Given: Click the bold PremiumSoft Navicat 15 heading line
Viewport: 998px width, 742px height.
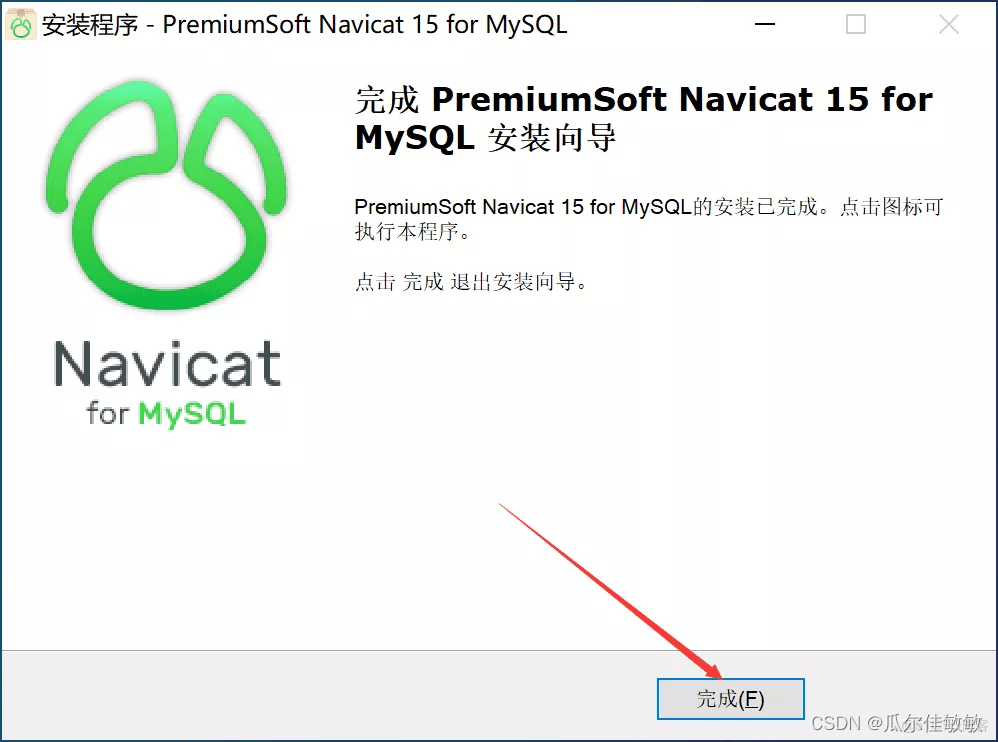Looking at the screenshot, I should pyautogui.click(x=644, y=100).
